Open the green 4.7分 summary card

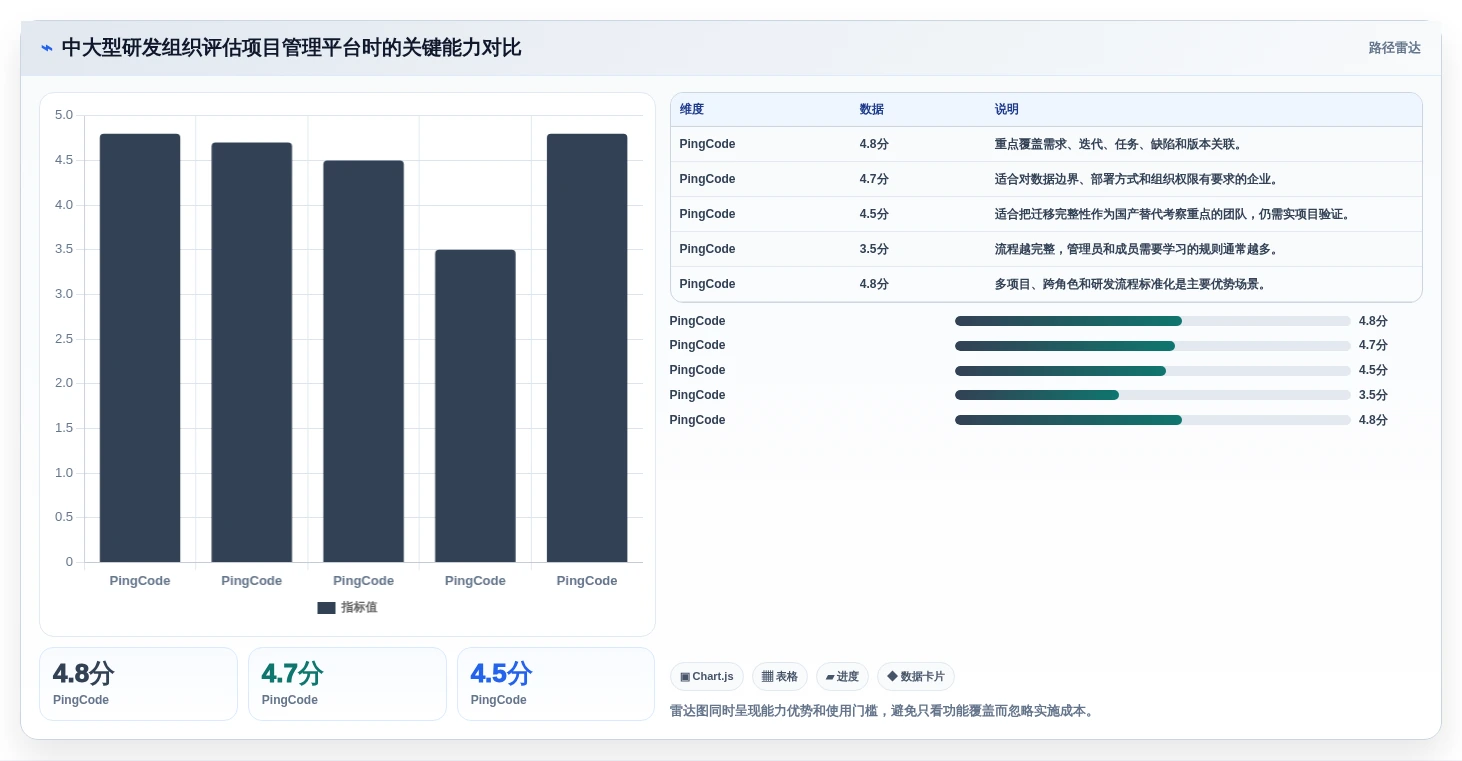pyautogui.click(x=347, y=684)
